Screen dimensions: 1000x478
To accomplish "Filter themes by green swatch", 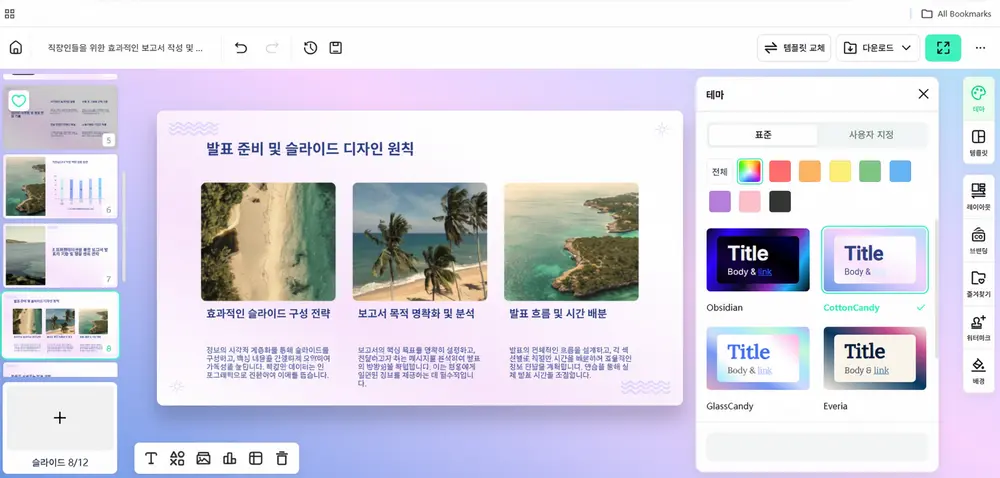I will 870,171.
